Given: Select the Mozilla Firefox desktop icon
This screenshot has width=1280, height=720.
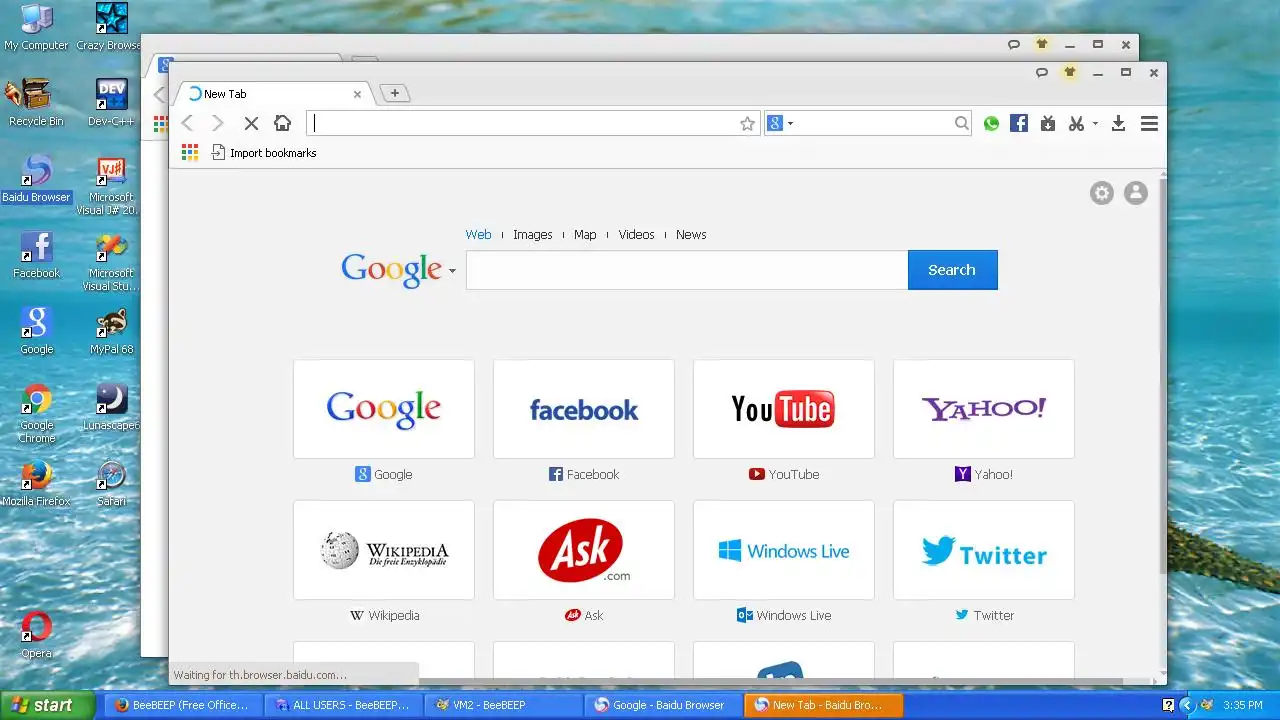Looking at the screenshot, I should click(36, 483).
